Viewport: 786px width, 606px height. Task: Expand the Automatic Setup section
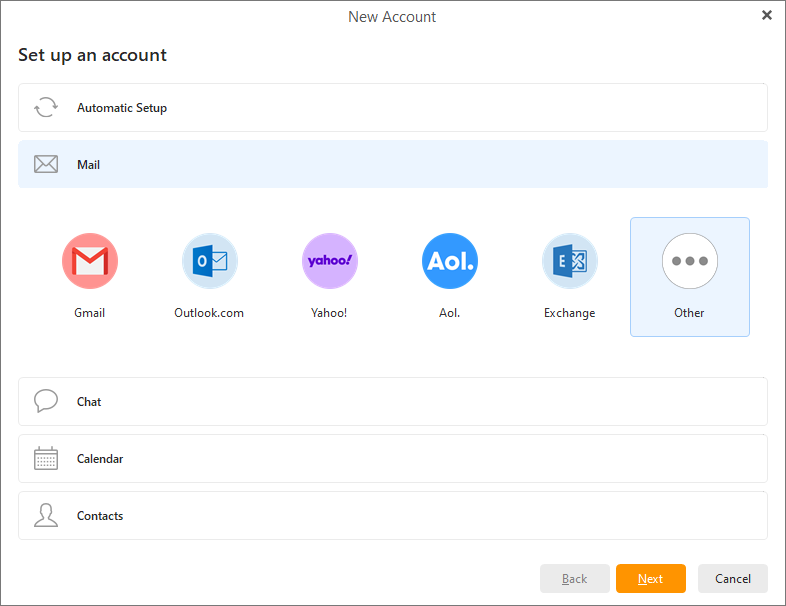pos(392,108)
